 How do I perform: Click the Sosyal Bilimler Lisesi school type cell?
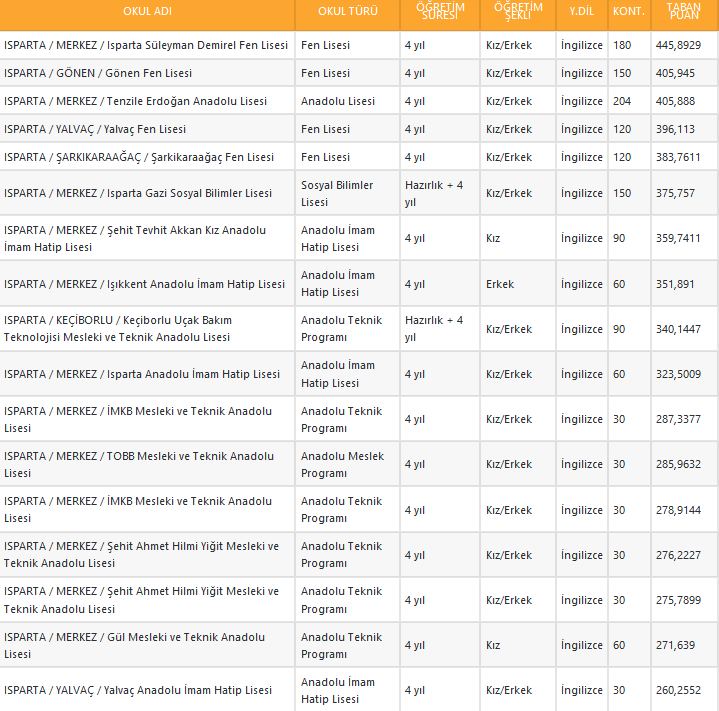tap(337, 193)
